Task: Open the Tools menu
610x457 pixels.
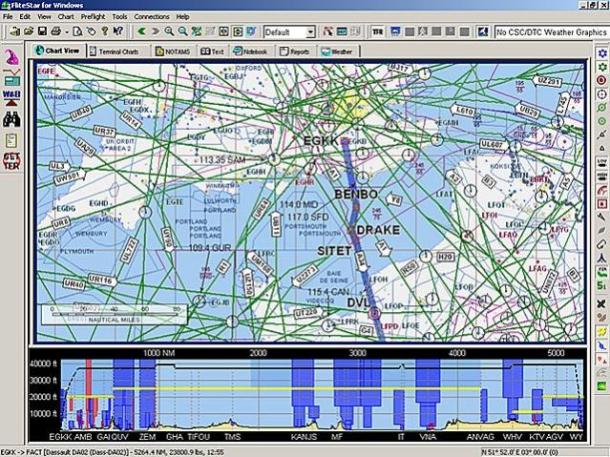Action: [x=120, y=17]
